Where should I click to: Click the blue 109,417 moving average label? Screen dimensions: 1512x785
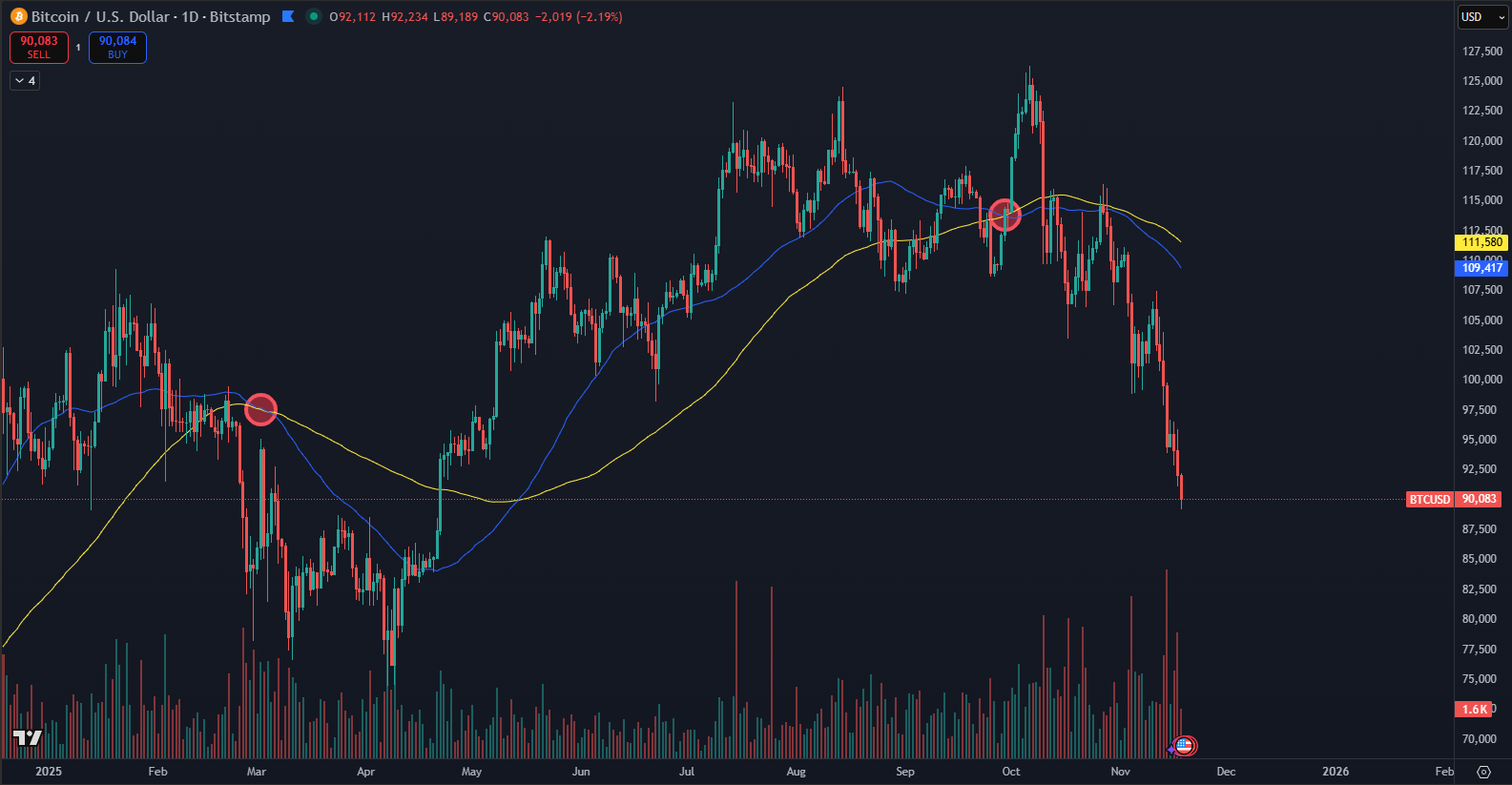click(1481, 268)
